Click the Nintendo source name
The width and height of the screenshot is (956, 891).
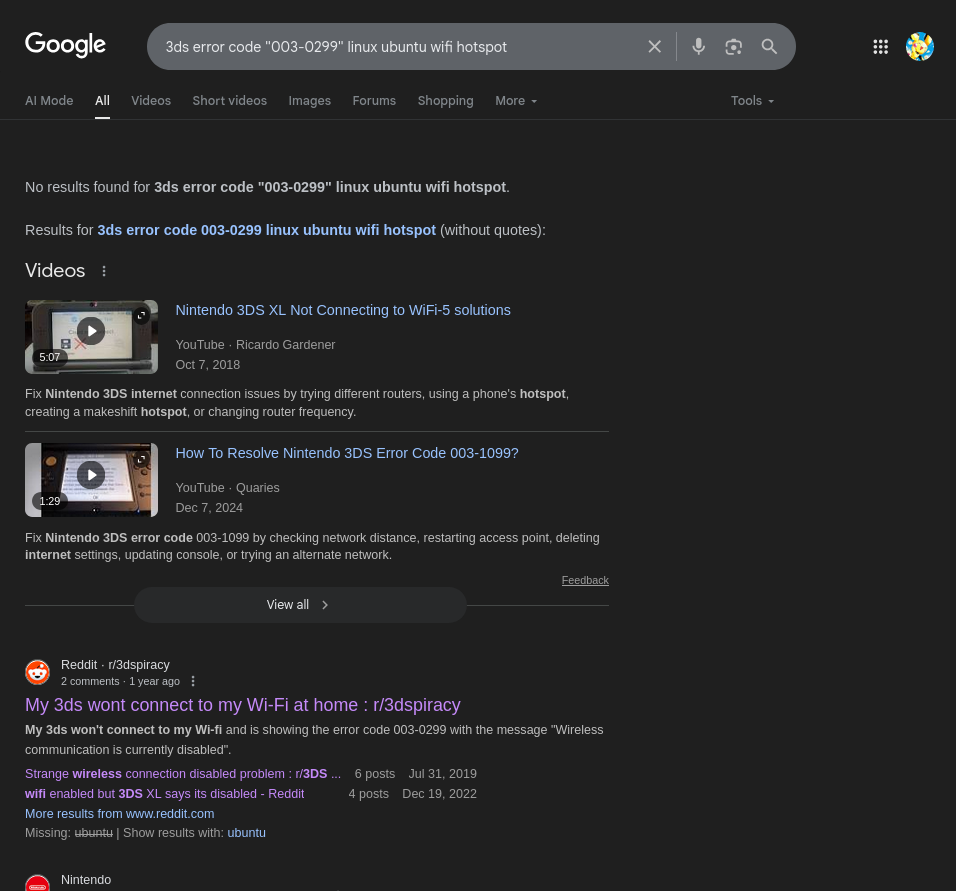(86, 879)
